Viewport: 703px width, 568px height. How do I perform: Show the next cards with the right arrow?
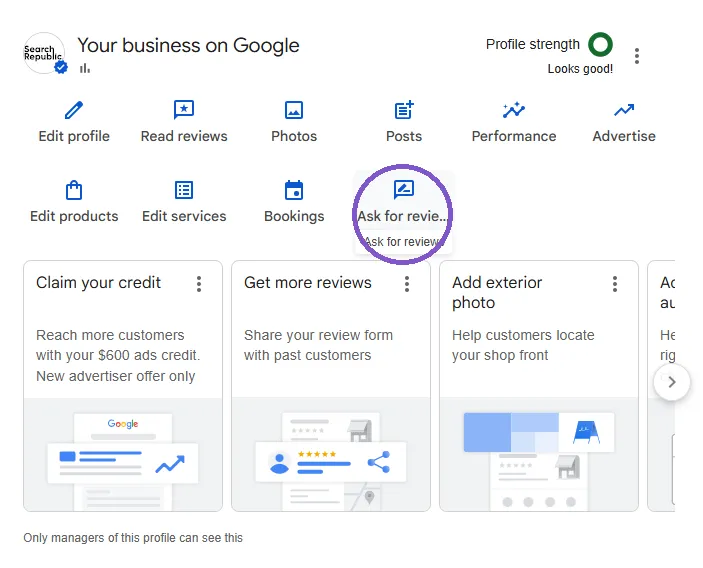point(672,382)
